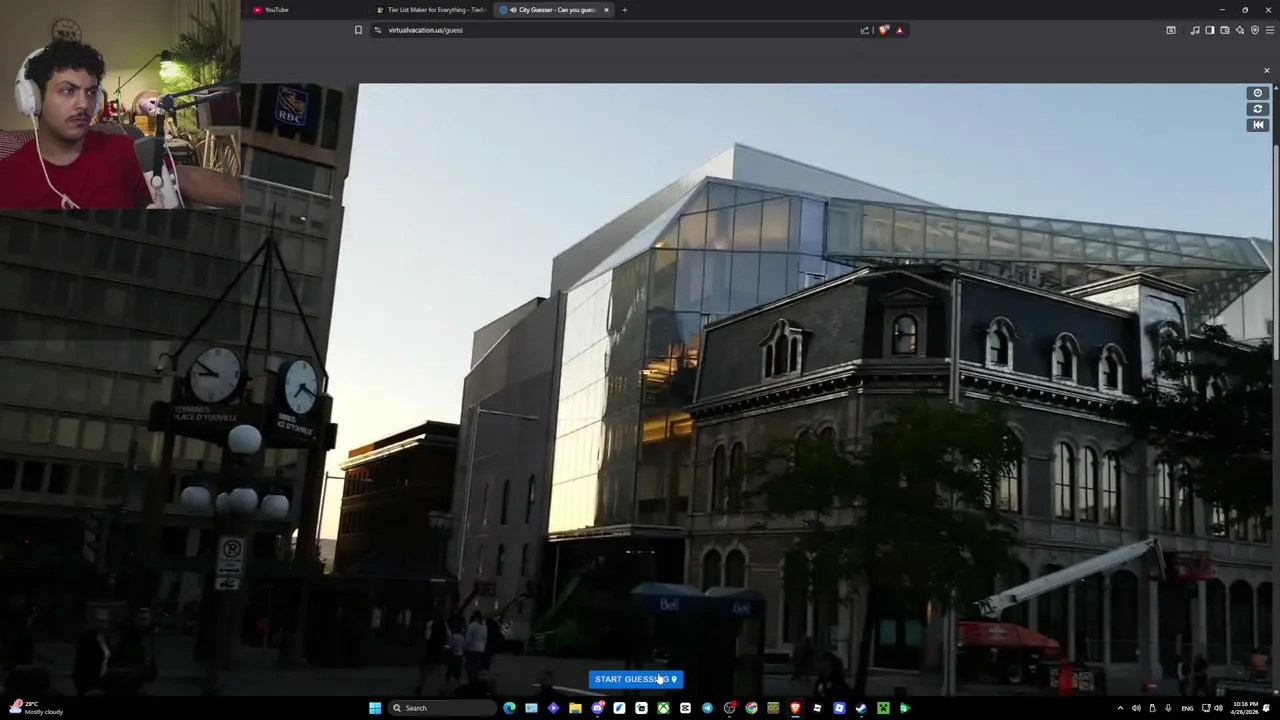Switch to the Tier List Maker tab
1280x720 pixels.
pyautogui.click(x=432, y=10)
